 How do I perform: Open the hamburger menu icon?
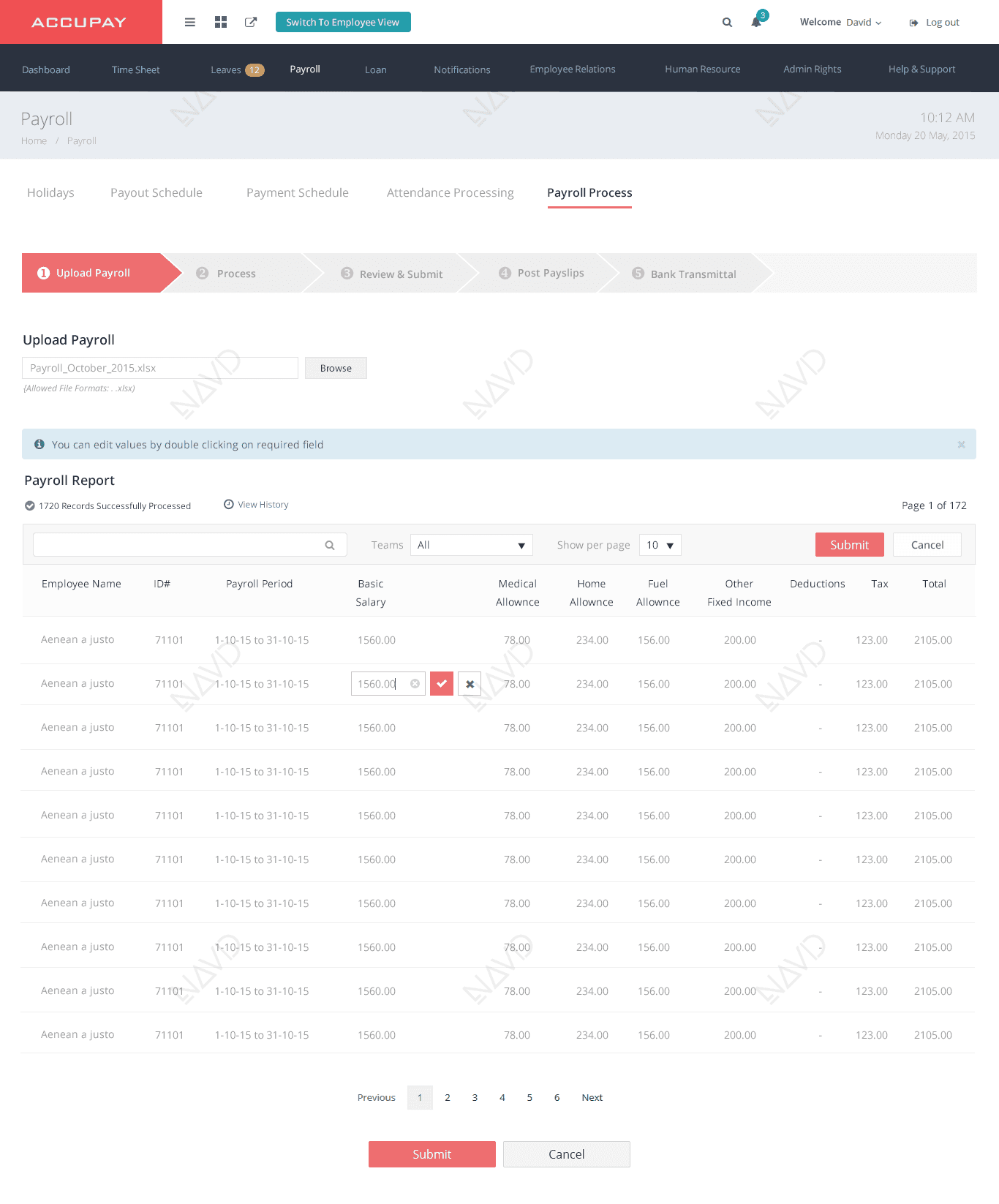tap(190, 22)
